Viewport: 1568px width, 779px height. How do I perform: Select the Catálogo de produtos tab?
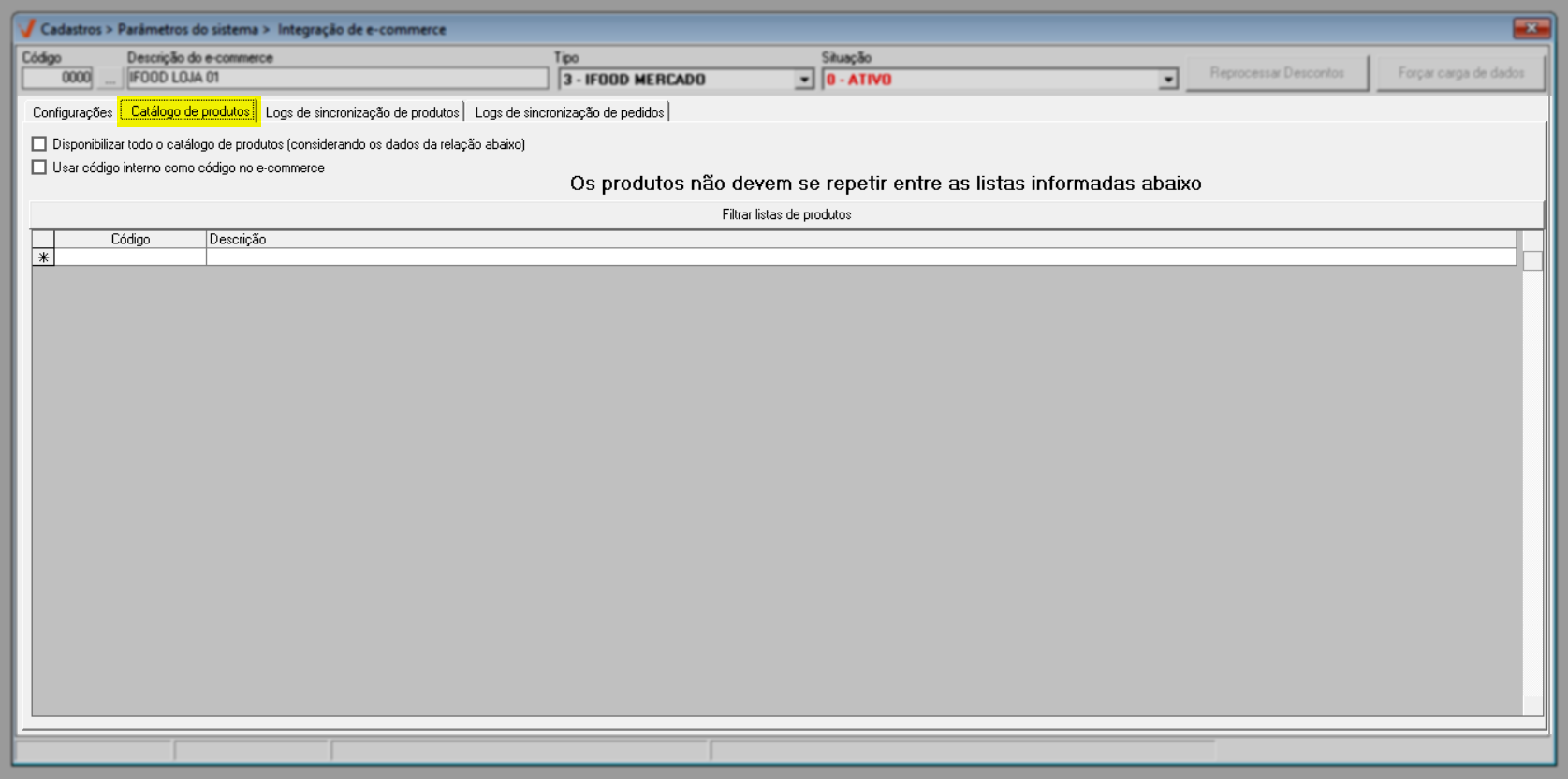190,111
